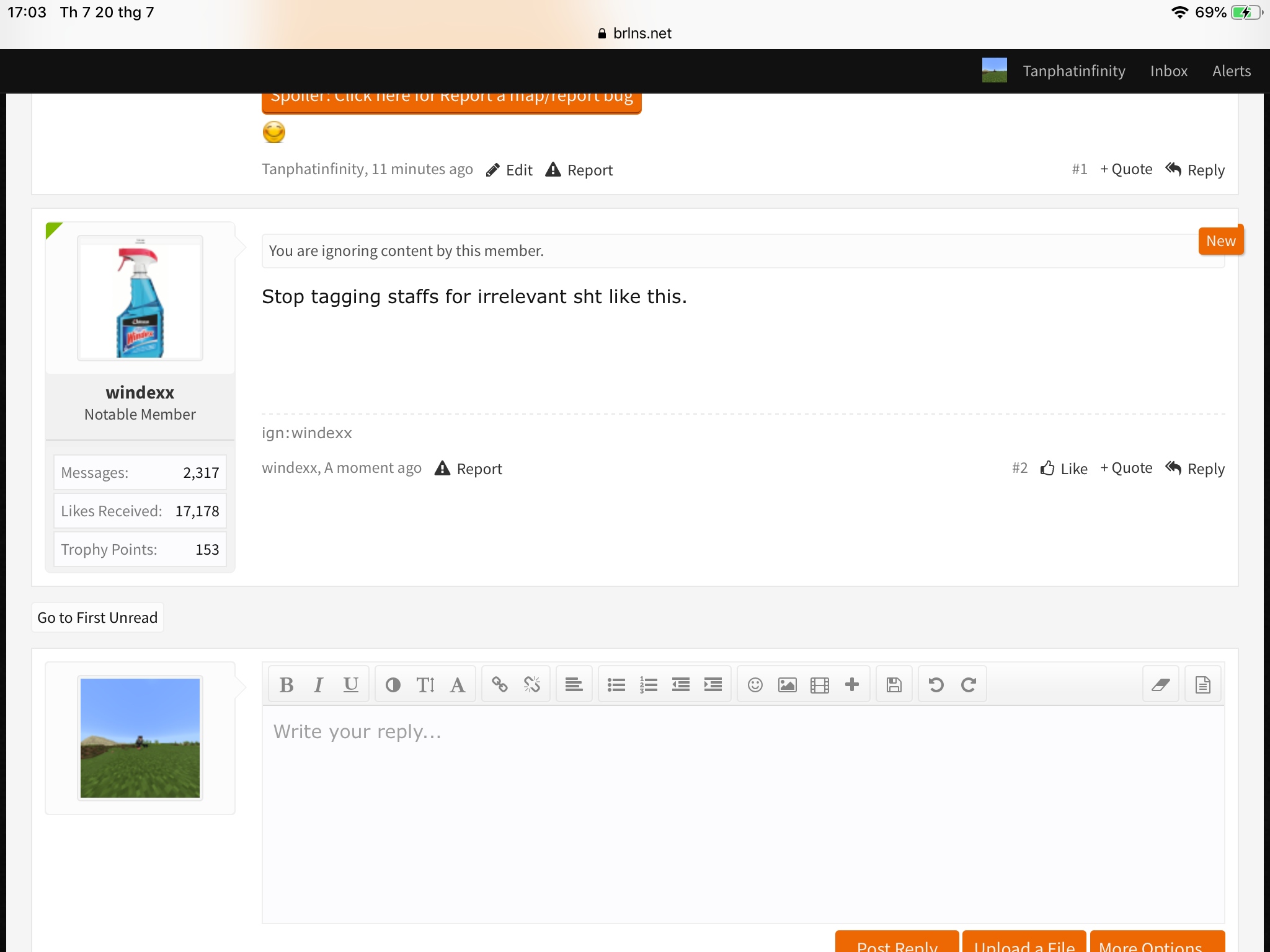The height and width of the screenshot is (952, 1270).
Task: Open the font family menu
Action: [458, 684]
